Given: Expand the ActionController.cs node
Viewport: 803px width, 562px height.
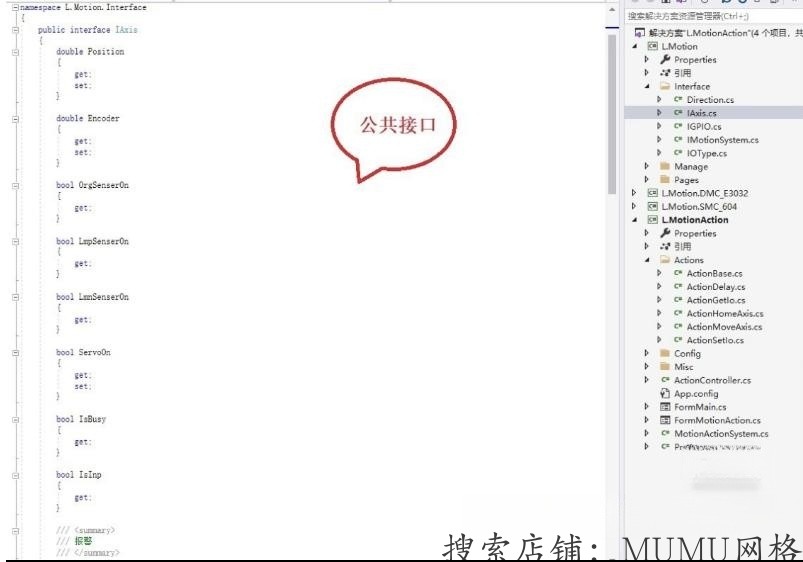Looking at the screenshot, I should (x=647, y=380).
